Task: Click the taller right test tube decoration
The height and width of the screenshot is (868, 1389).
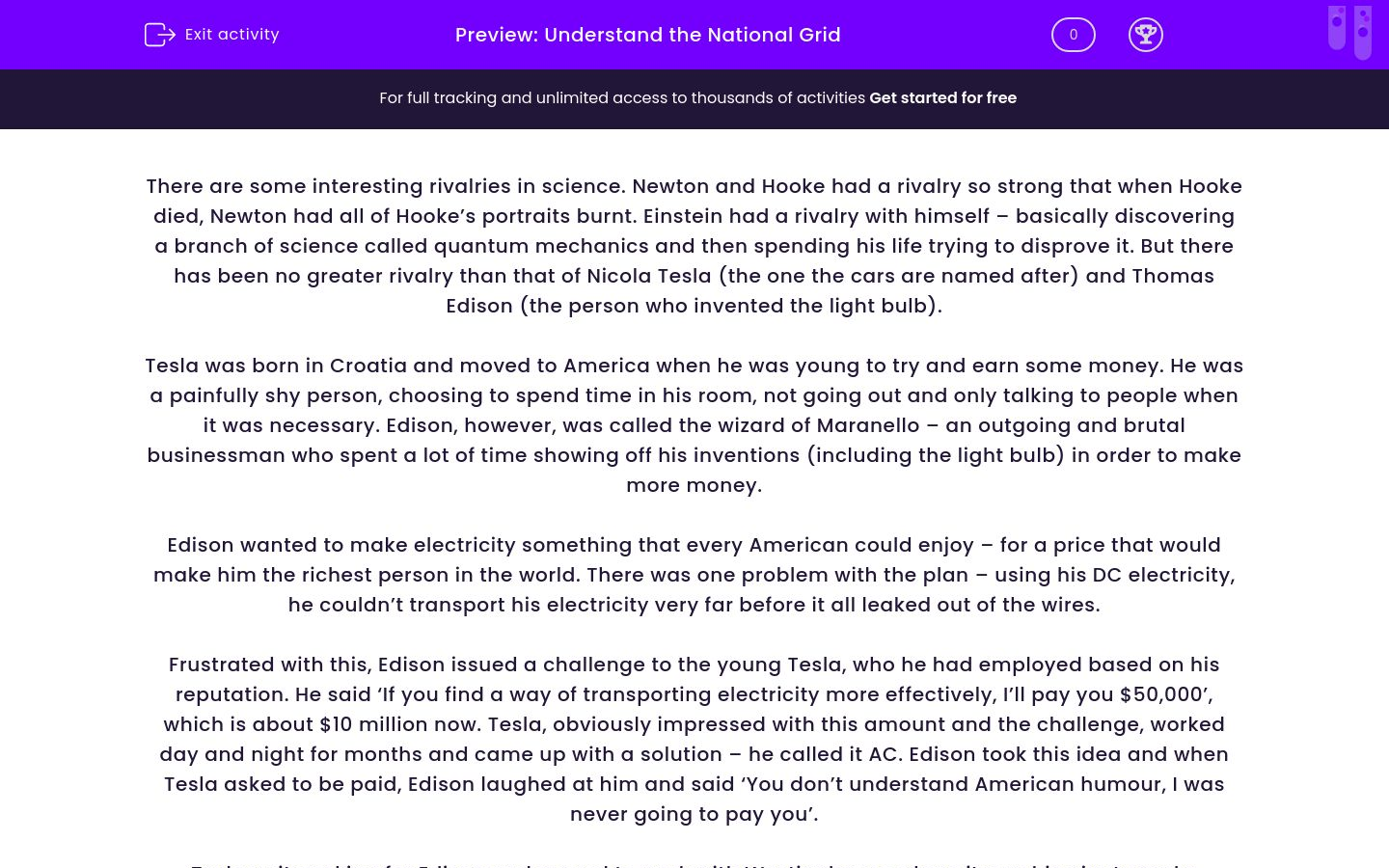Action: point(1363,33)
